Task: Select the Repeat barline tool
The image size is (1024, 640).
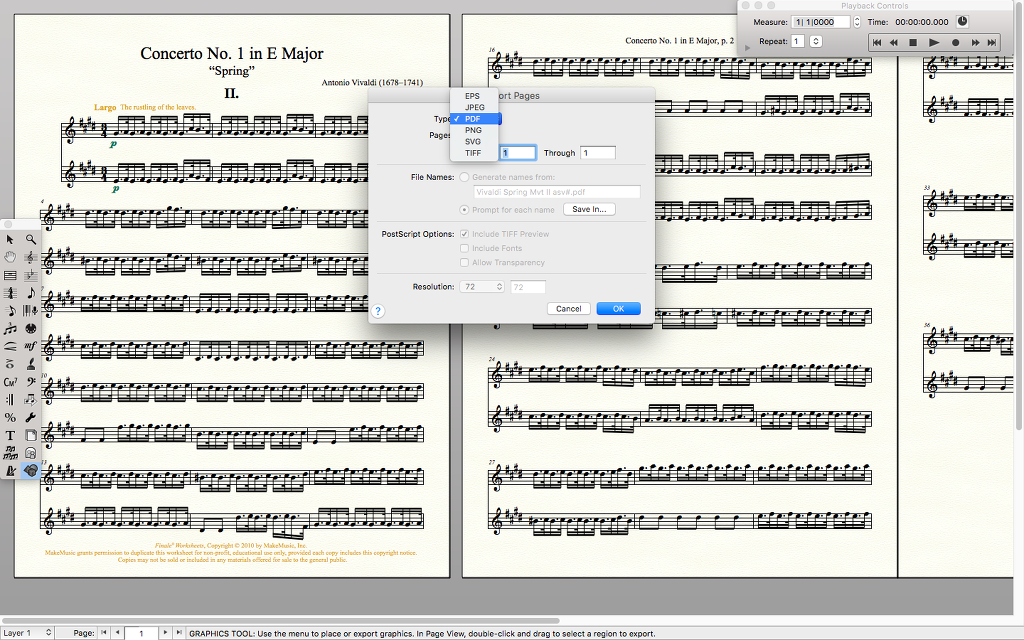Action: pyautogui.click(x=10, y=399)
